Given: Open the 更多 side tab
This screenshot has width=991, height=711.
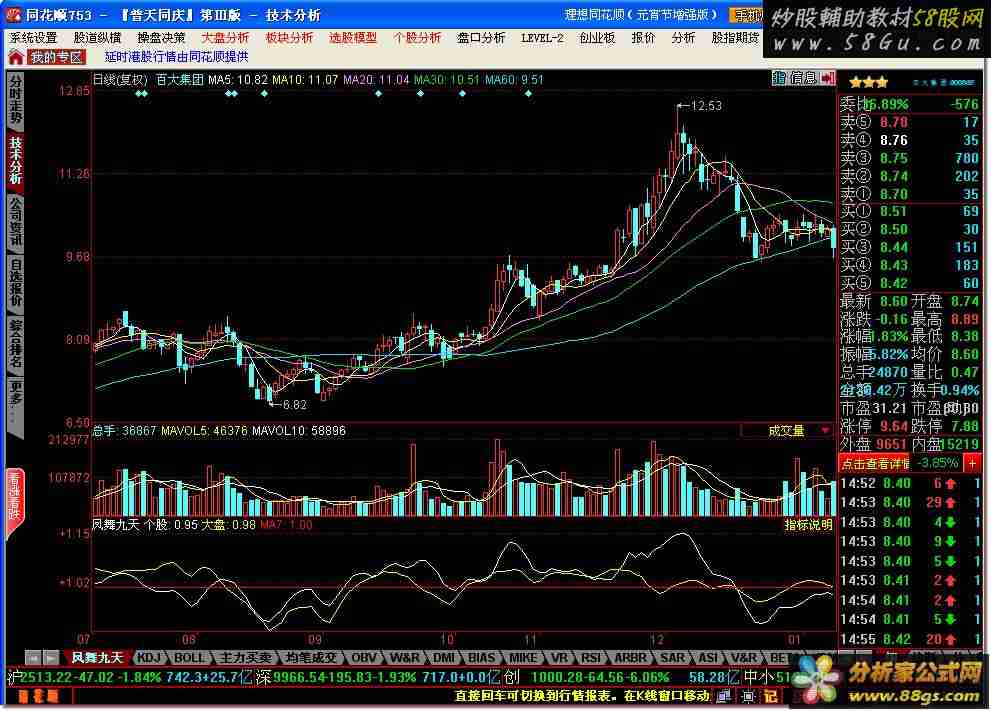Looking at the screenshot, I should click(x=15, y=404).
